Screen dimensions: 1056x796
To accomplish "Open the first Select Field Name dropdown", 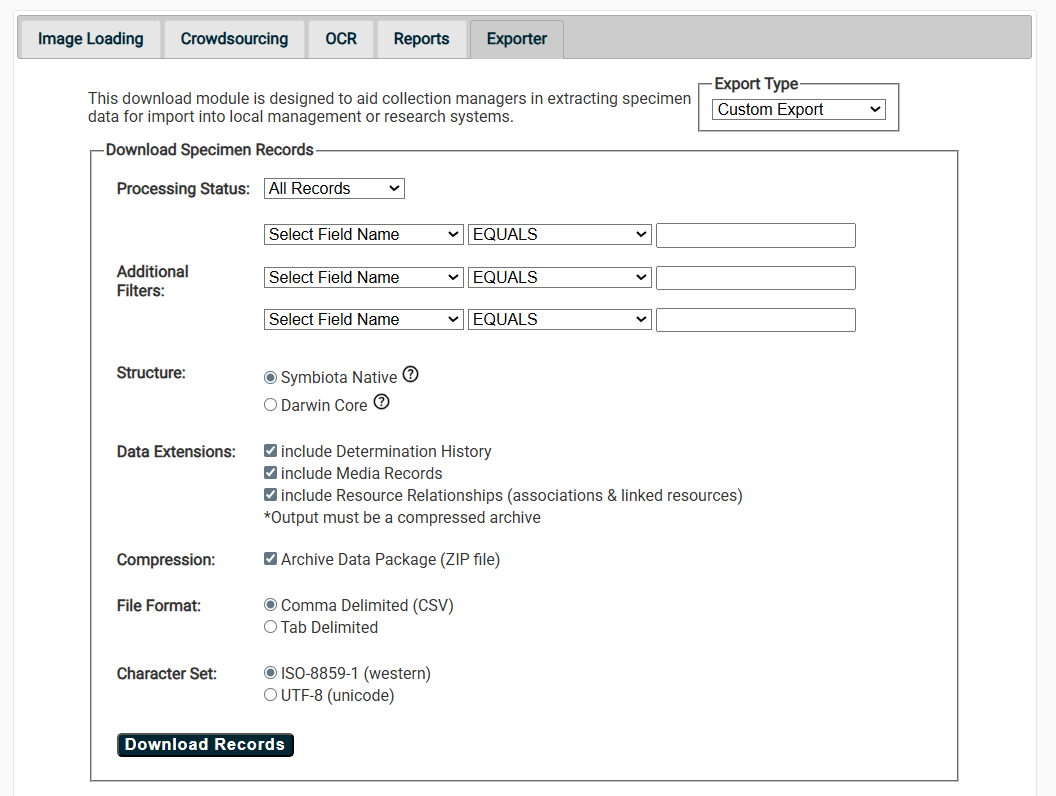I will click(x=363, y=234).
